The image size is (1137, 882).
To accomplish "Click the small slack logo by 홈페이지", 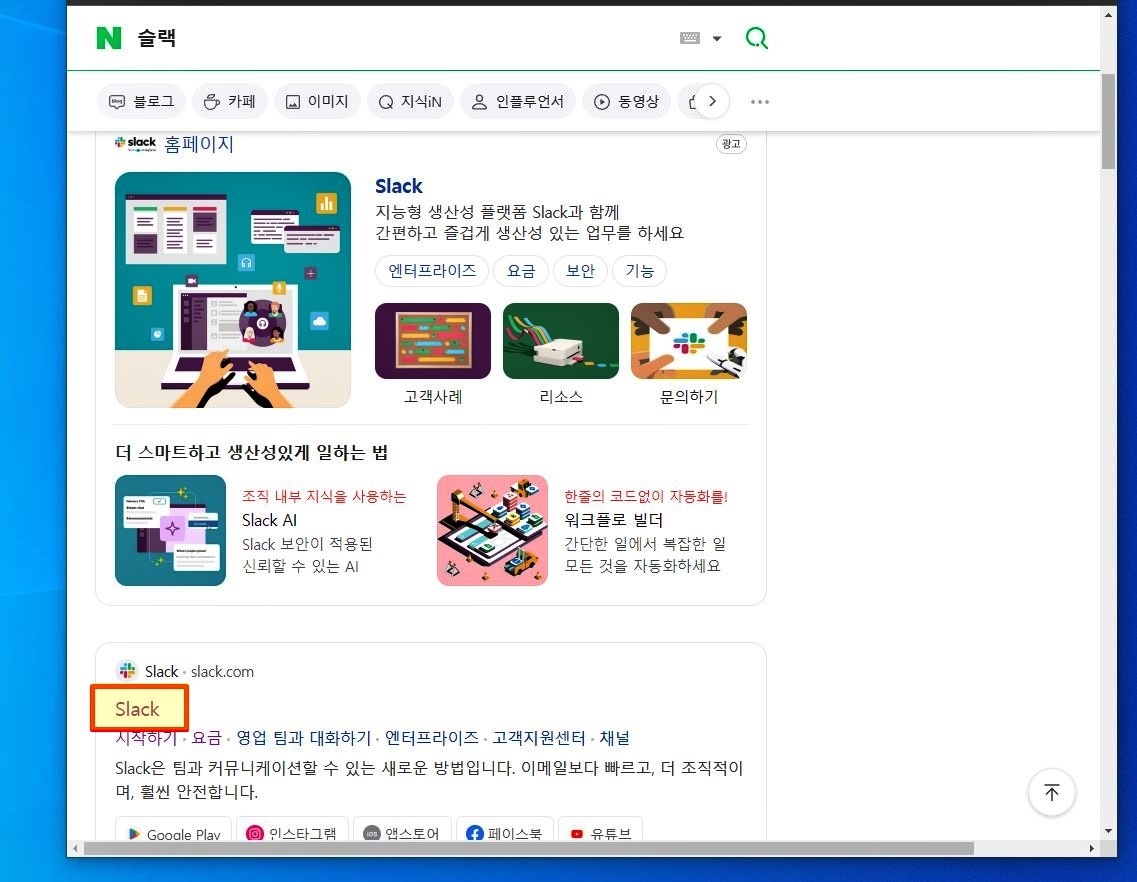I will click(x=136, y=144).
